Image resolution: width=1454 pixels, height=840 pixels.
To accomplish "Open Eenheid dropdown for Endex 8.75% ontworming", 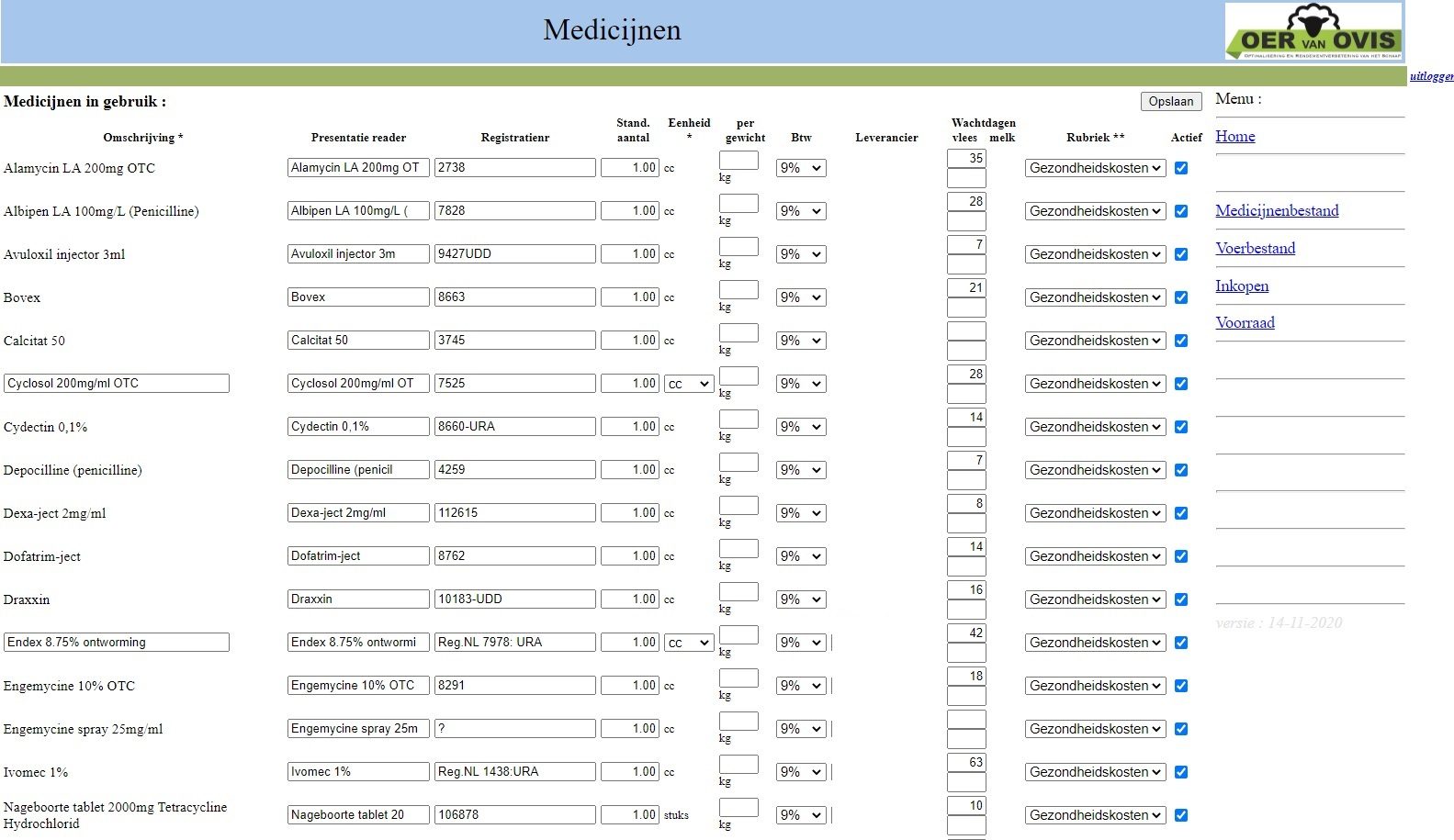I will click(x=689, y=643).
